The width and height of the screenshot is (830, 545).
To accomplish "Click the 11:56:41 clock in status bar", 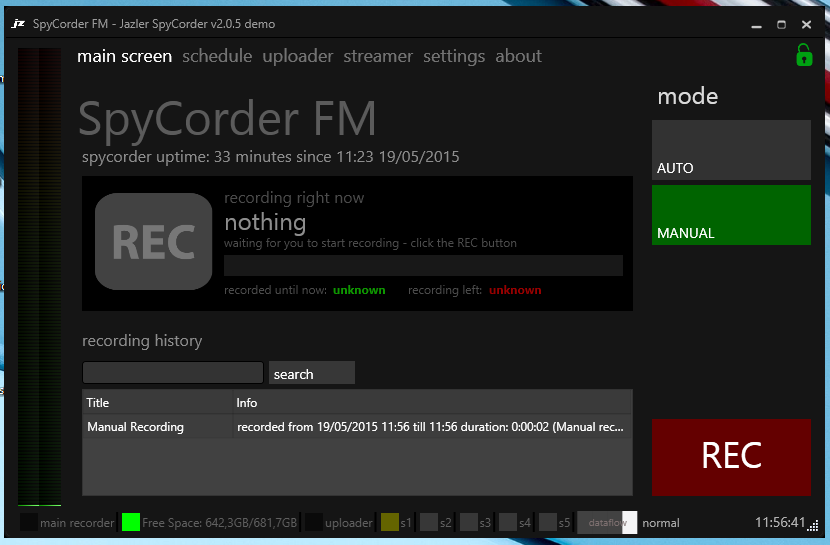I will click(x=780, y=522).
